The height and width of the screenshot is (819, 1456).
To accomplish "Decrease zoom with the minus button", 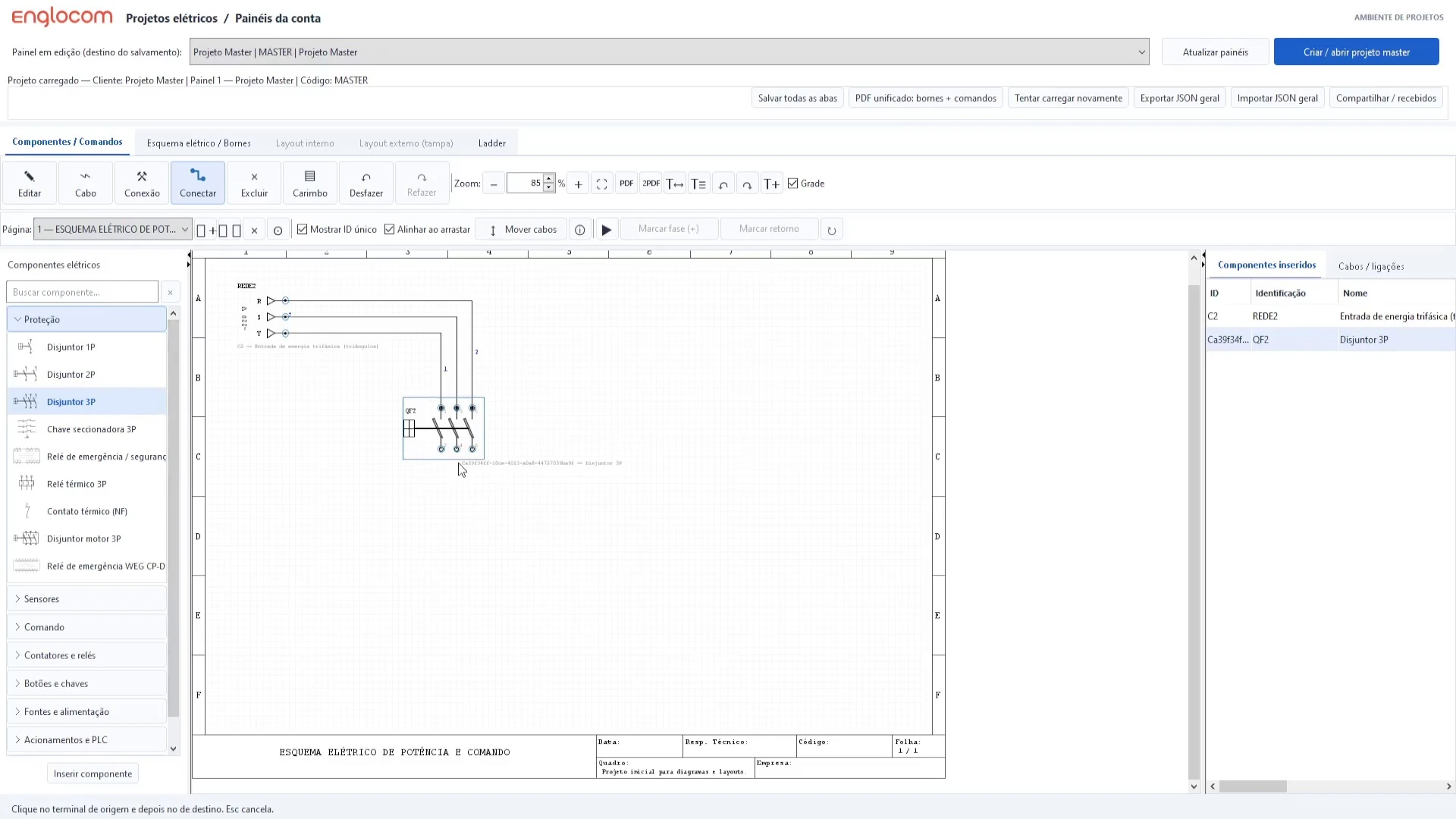I will click(494, 184).
